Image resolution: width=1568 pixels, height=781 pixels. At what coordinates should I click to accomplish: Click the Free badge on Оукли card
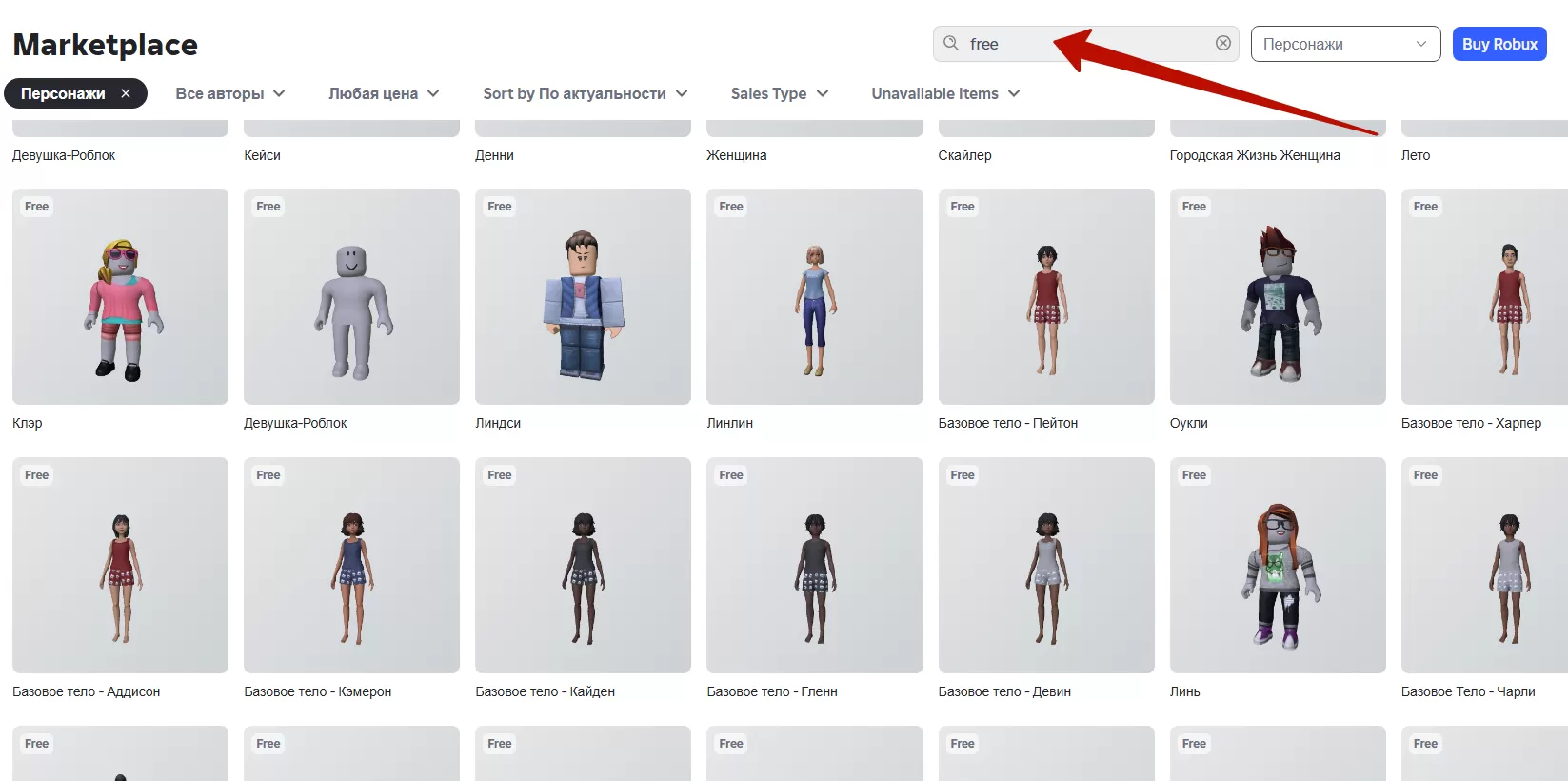1194,207
